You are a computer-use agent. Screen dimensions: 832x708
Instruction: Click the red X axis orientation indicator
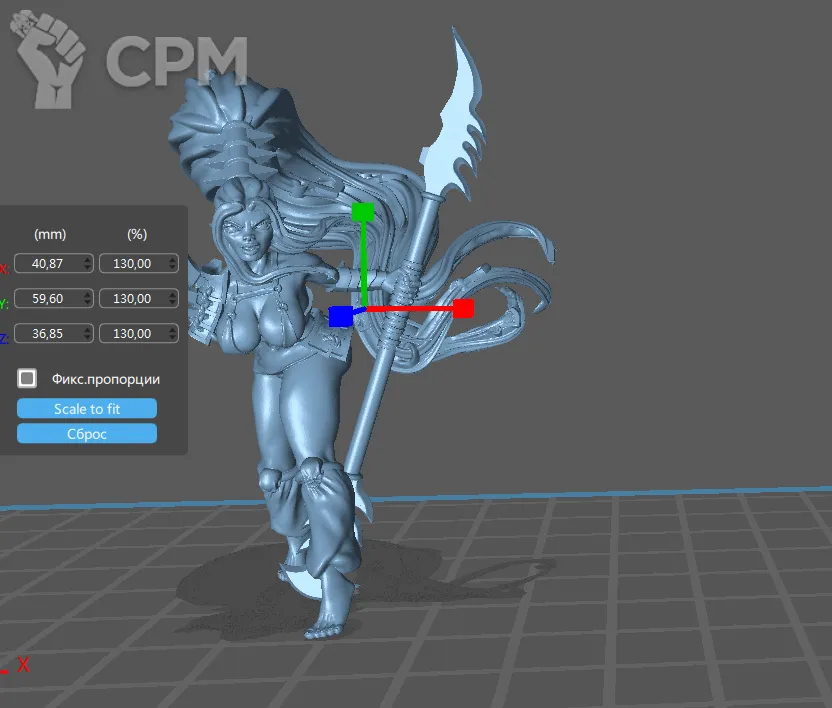pos(22,665)
